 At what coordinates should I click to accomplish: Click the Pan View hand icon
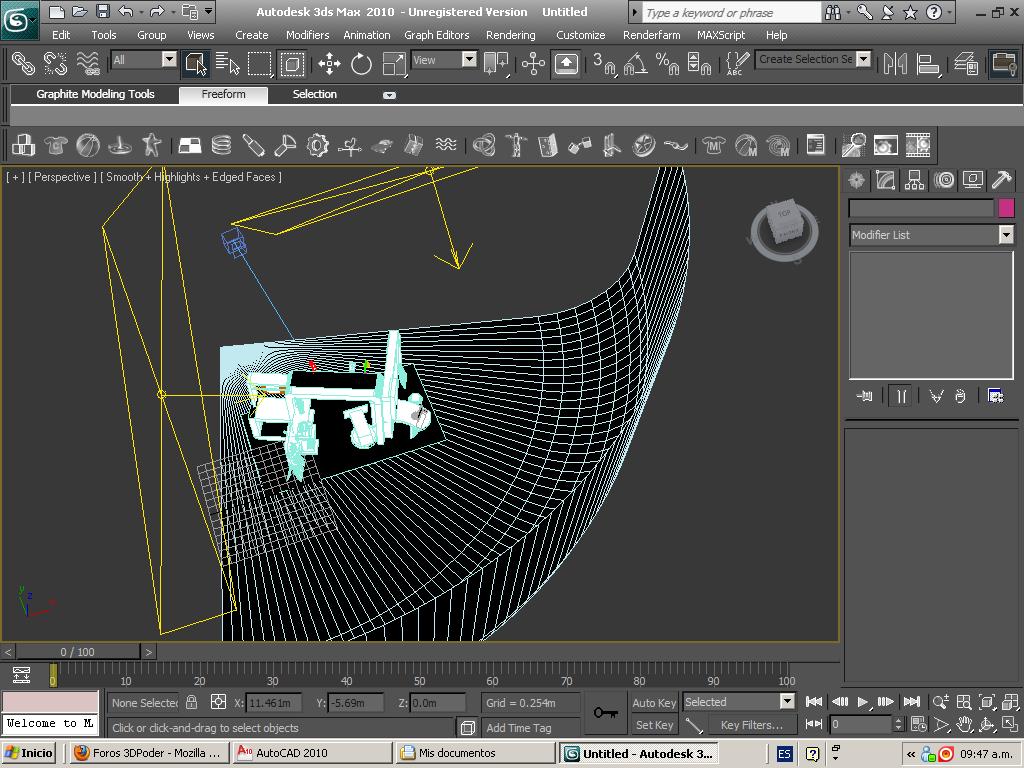click(x=965, y=724)
